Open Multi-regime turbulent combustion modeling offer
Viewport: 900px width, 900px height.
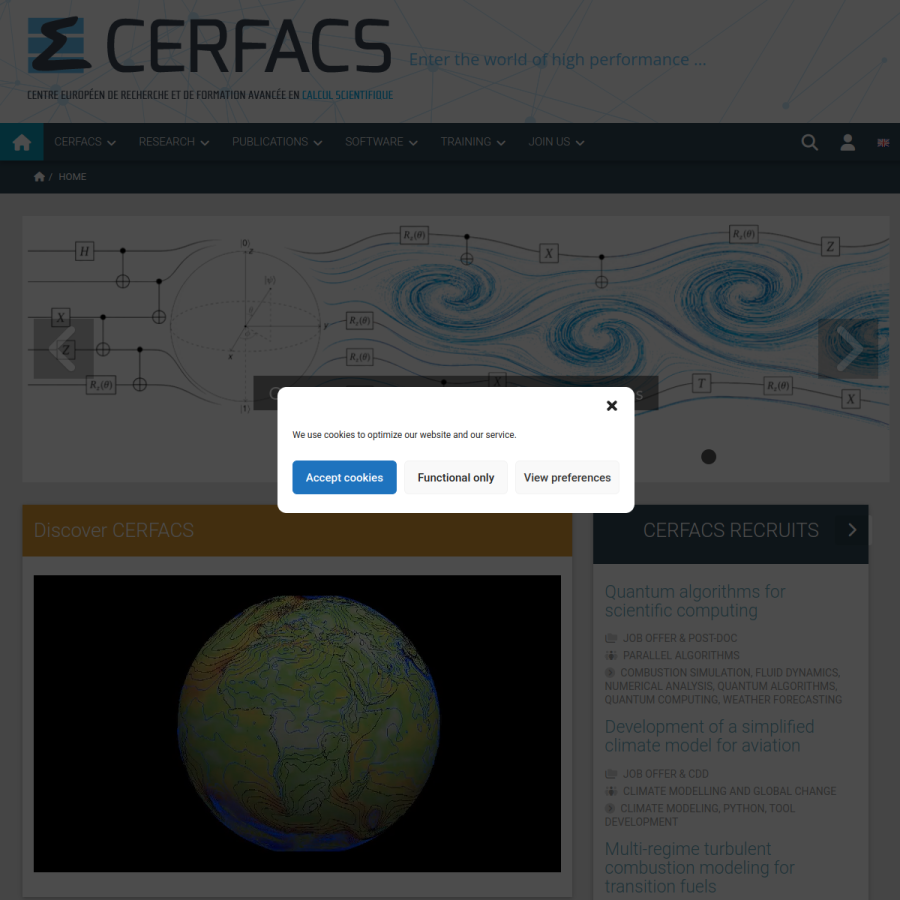click(x=700, y=867)
